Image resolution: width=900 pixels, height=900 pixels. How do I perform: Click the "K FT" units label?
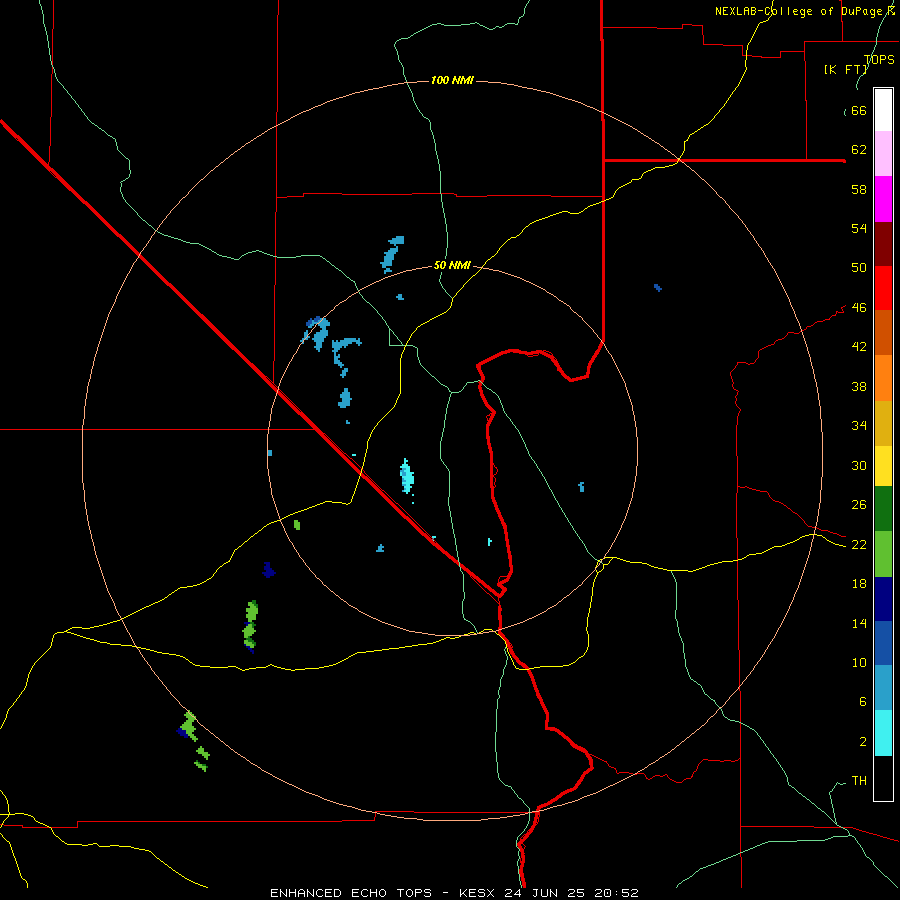(846, 69)
